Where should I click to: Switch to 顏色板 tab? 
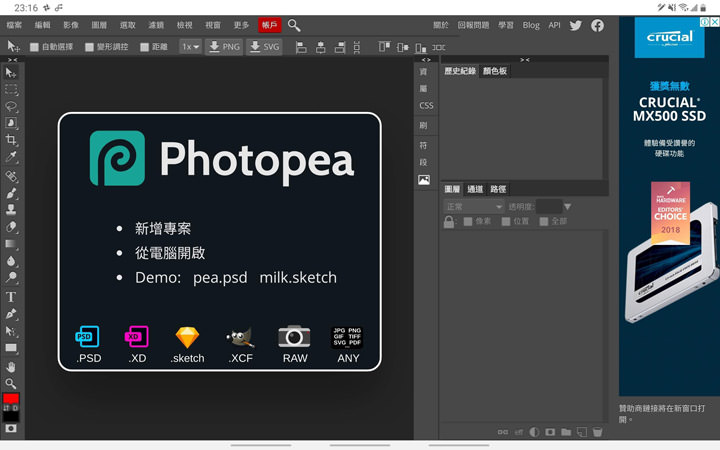(495, 71)
